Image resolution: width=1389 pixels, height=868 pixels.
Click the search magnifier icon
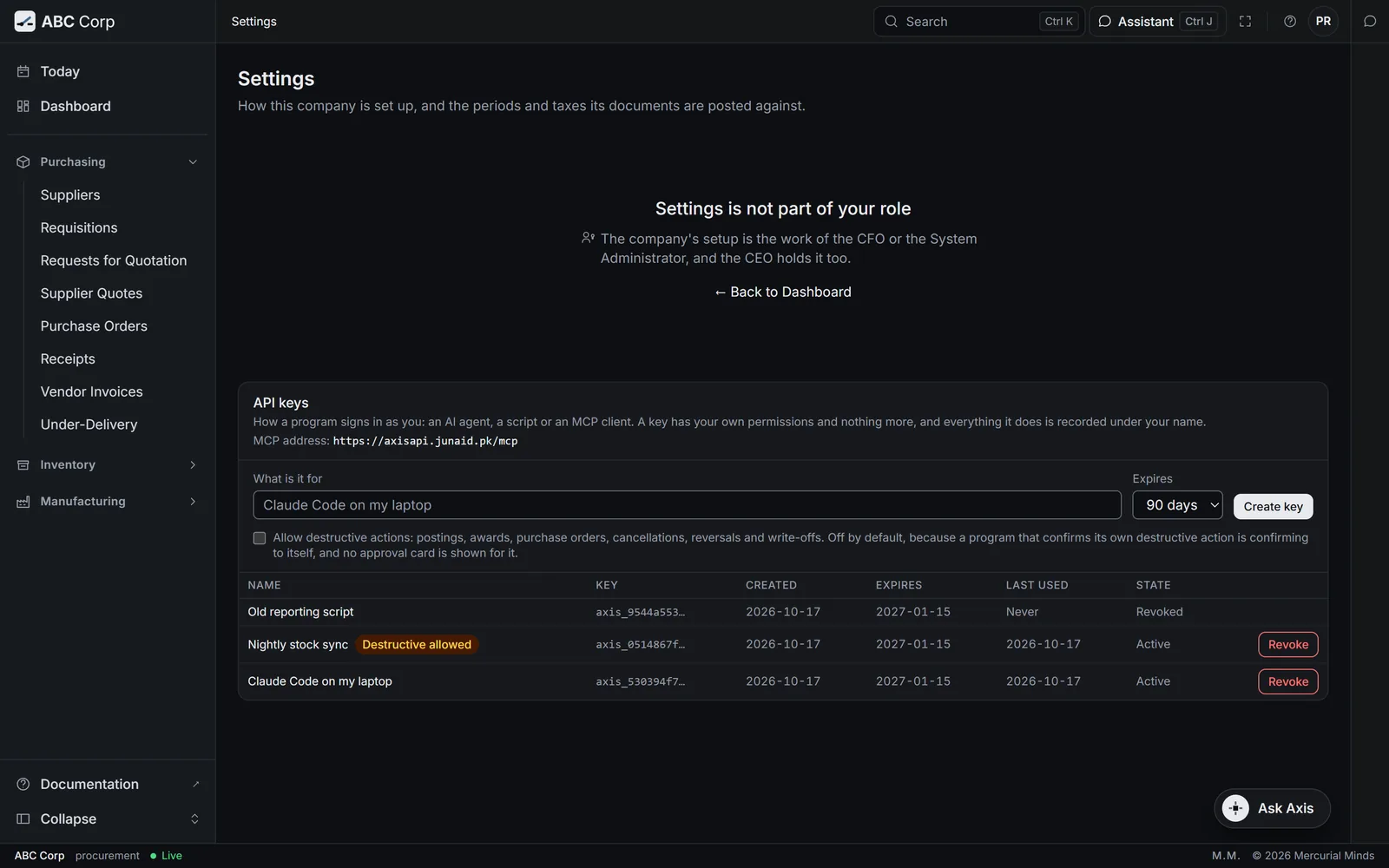click(x=891, y=22)
